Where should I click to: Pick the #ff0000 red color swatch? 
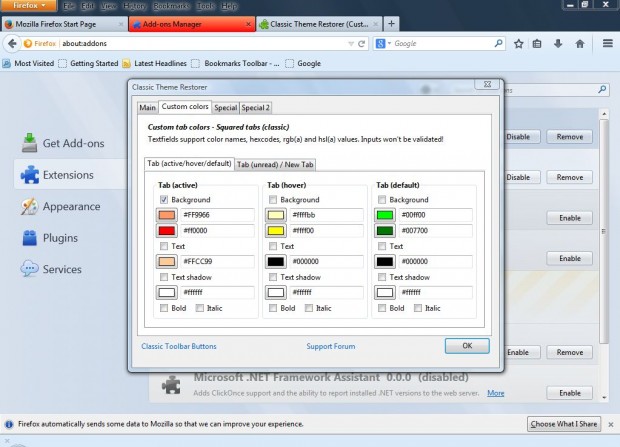[166, 231]
